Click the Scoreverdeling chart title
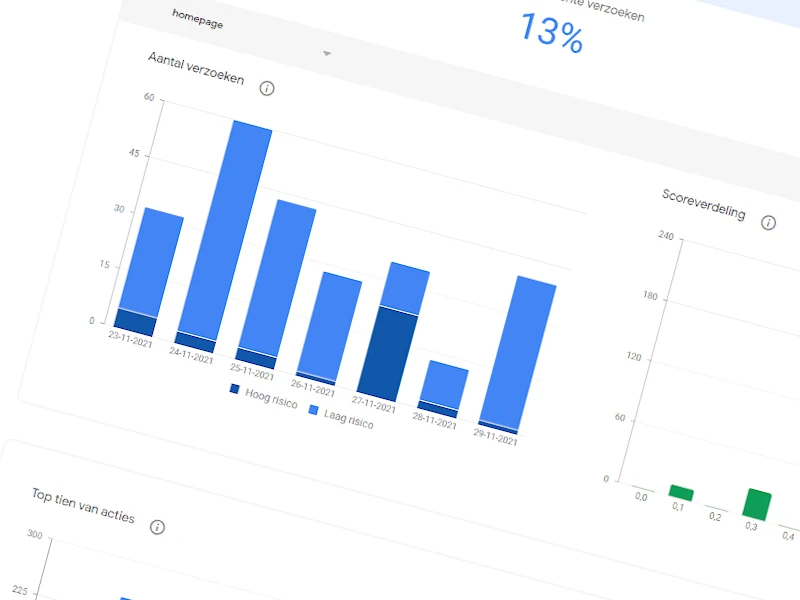800x600 pixels. [x=704, y=204]
